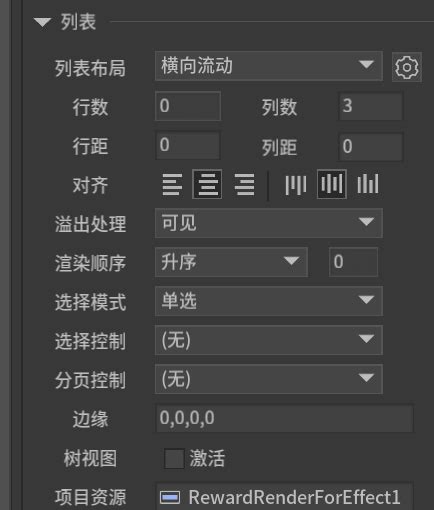Viewport: 434px width, 510px height.
Task: Select center horizontal alignment icon
Action: pos(207,184)
